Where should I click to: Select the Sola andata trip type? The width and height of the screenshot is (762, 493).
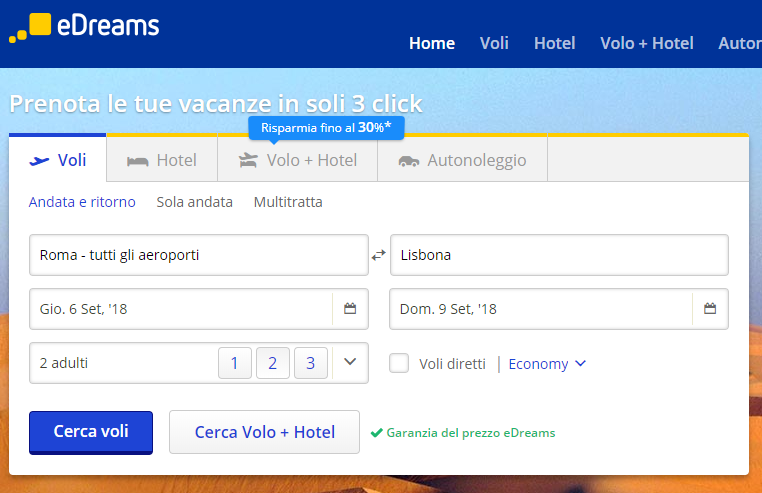tap(194, 202)
